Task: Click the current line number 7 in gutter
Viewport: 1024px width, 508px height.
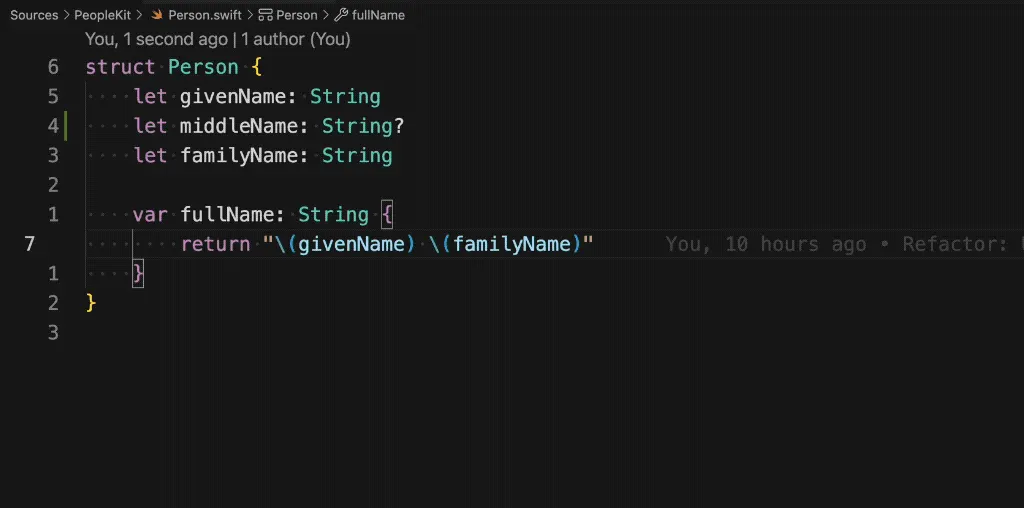Action: 29,244
